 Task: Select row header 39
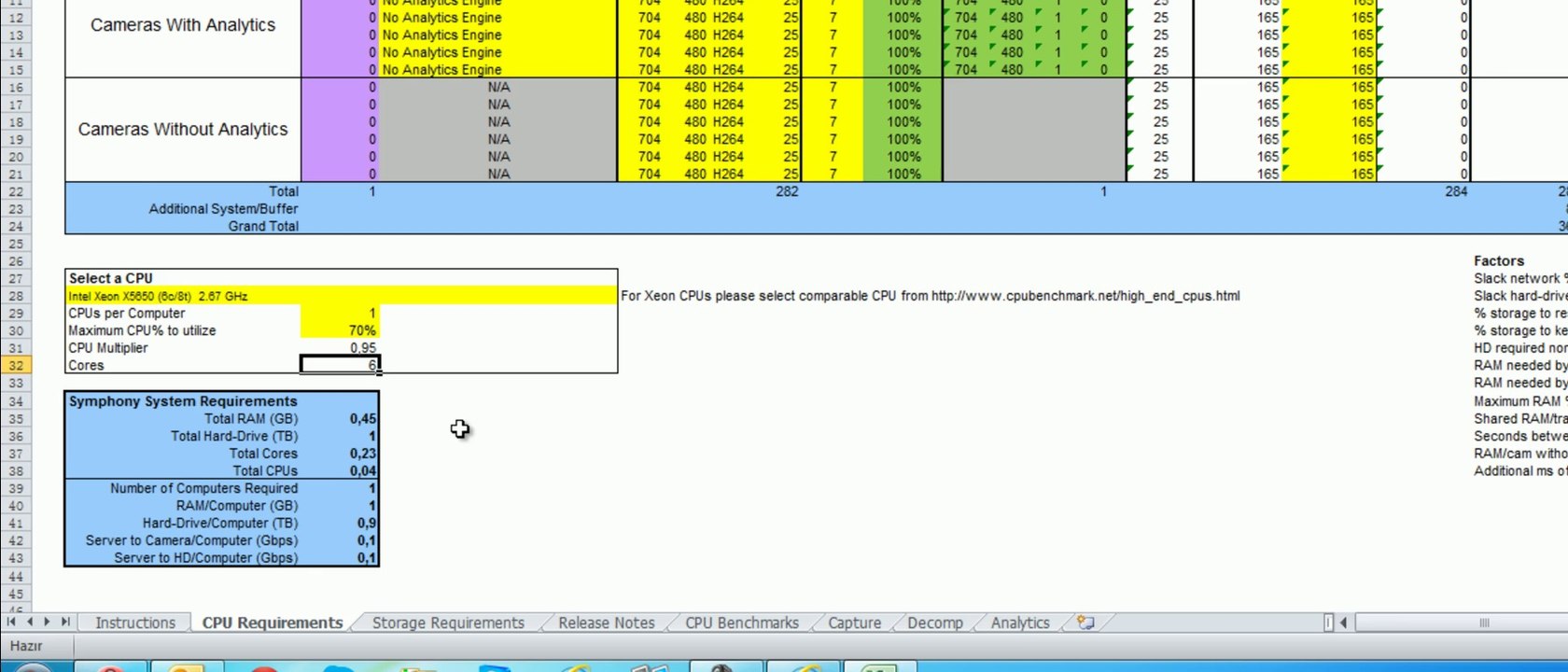click(x=16, y=488)
